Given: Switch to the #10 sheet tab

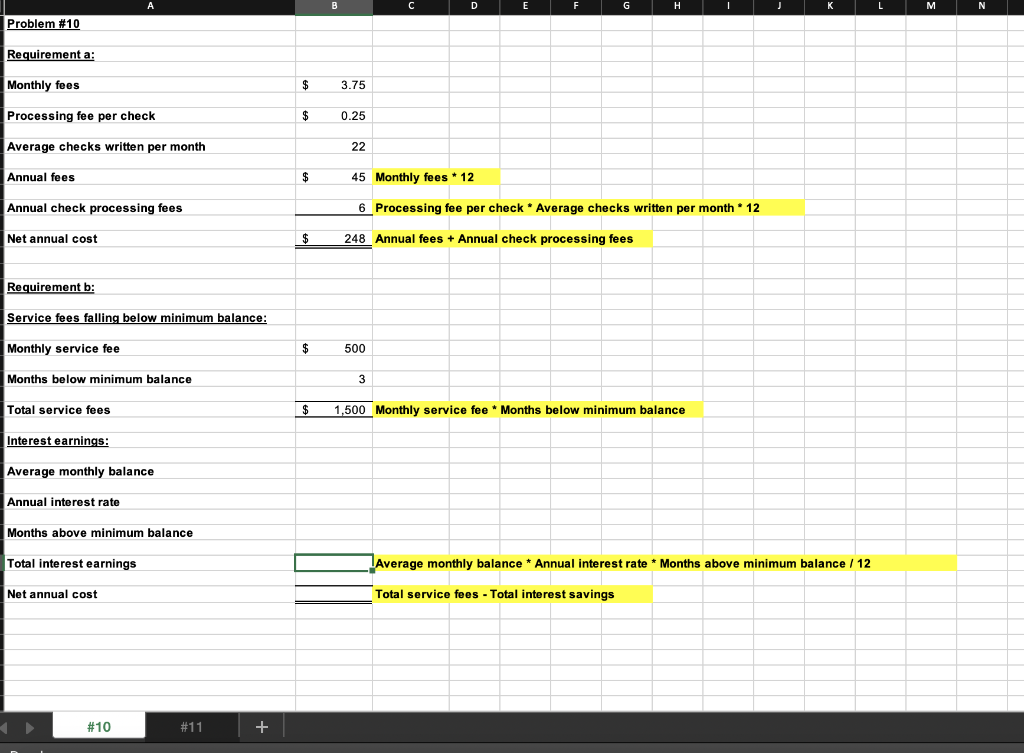Looking at the screenshot, I should pyautogui.click(x=99, y=726).
